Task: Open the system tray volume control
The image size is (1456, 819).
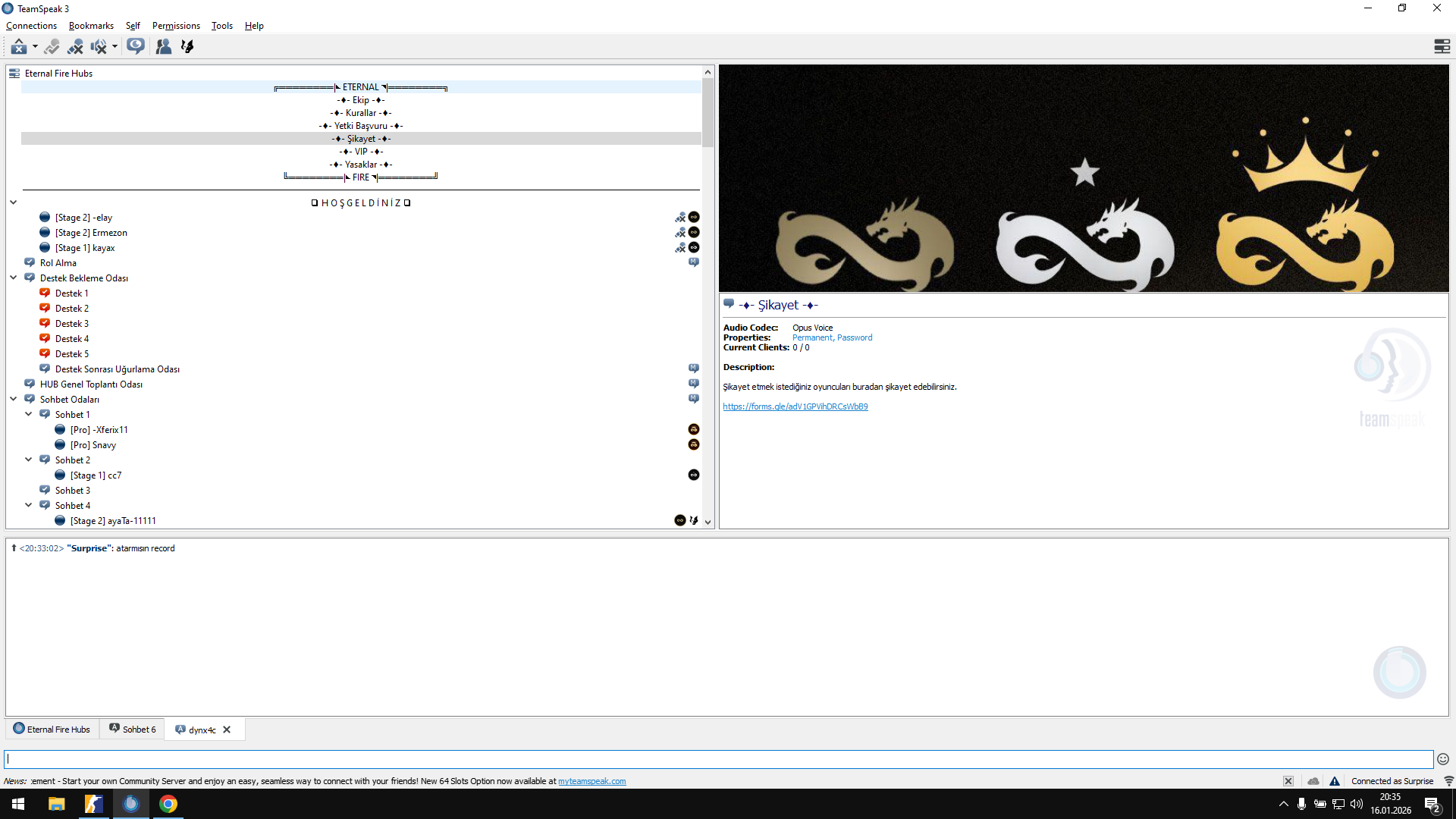Action: click(1357, 804)
